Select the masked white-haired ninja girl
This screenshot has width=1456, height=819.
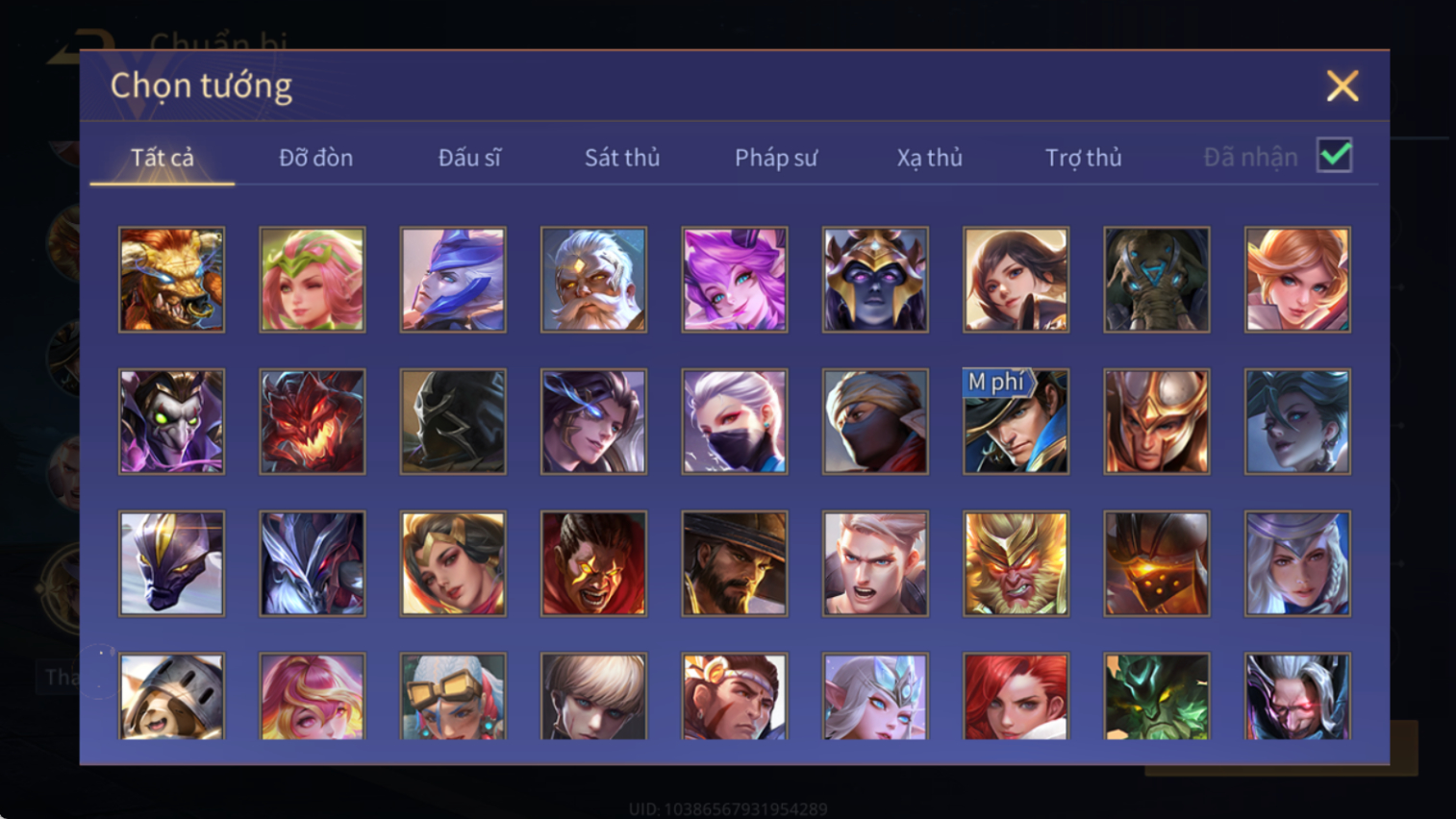[x=734, y=421]
